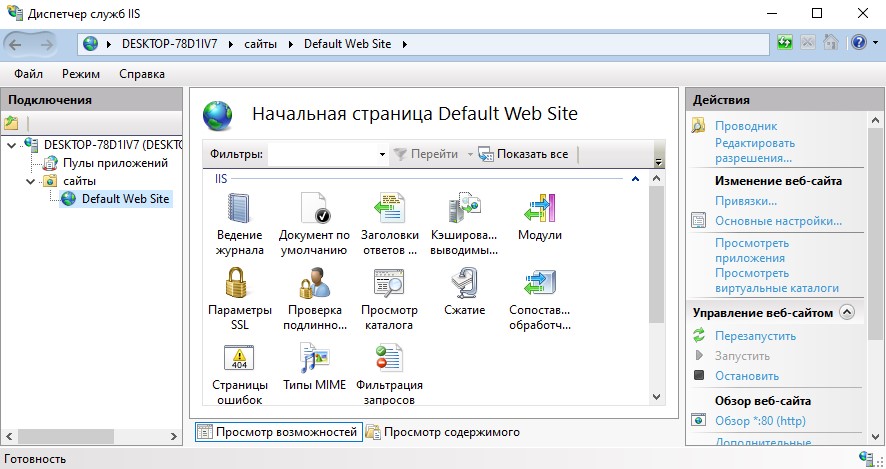This screenshot has width=886, height=469.
Task: Expand address bar arrow after Default Web Site
Action: coord(405,44)
